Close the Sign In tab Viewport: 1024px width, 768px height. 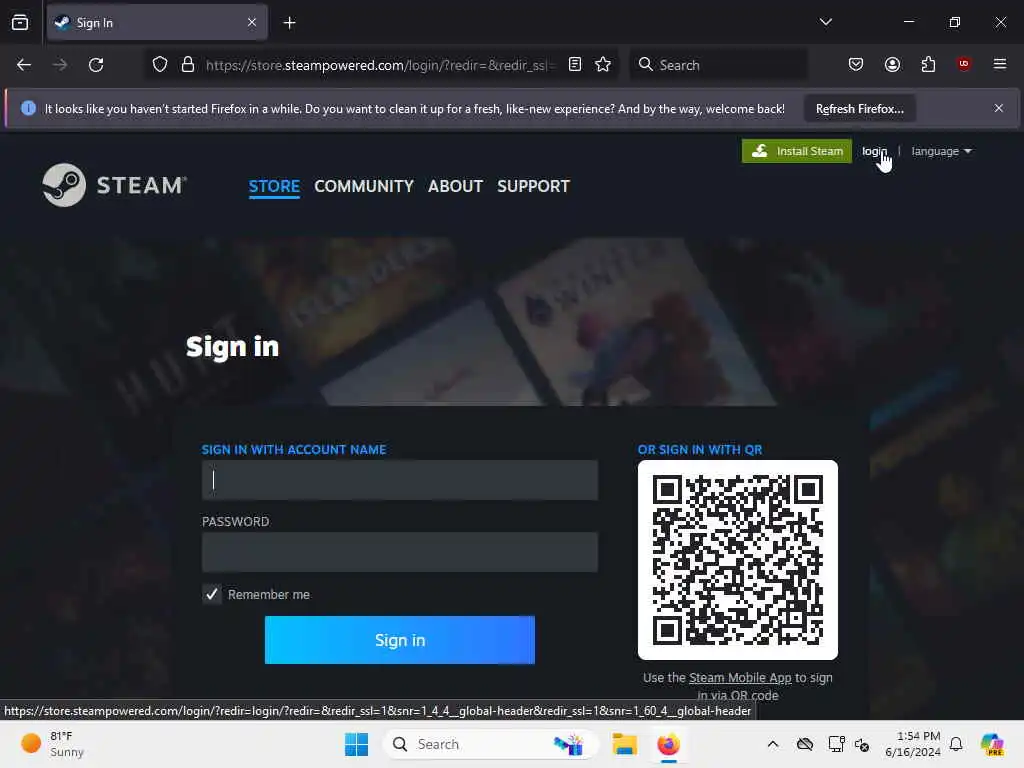tap(252, 22)
